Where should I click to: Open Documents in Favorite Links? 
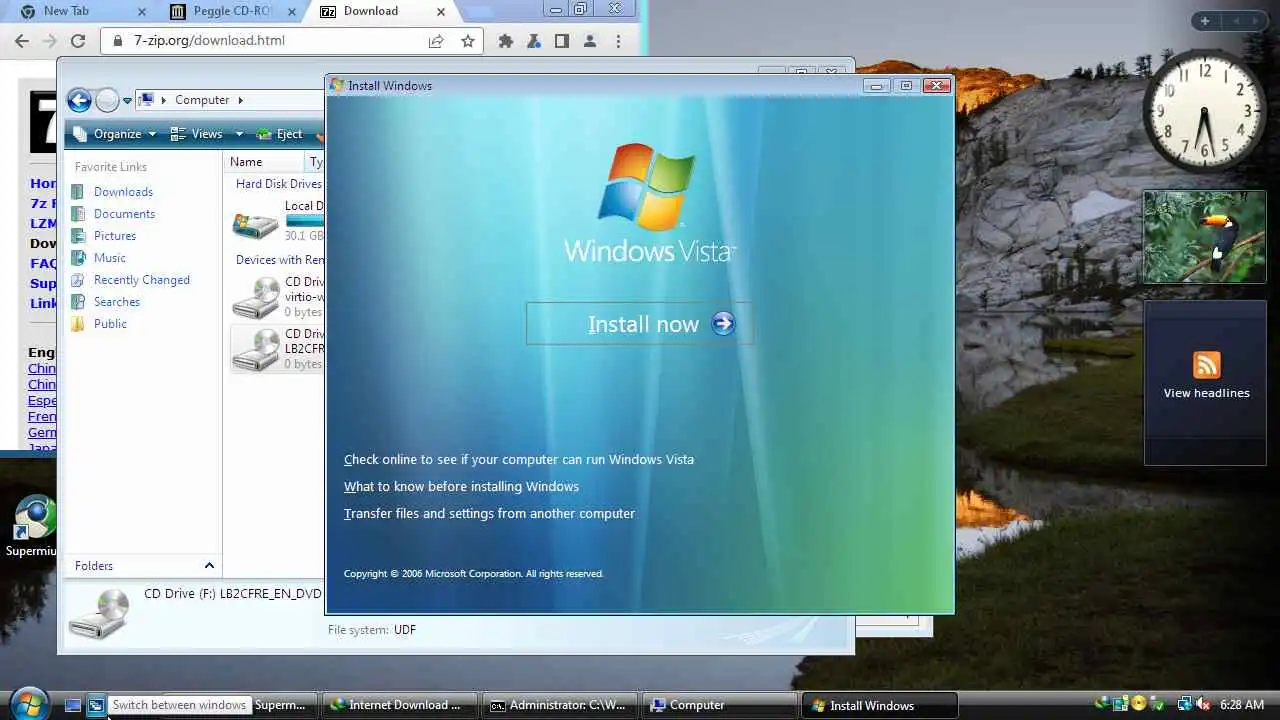point(124,214)
